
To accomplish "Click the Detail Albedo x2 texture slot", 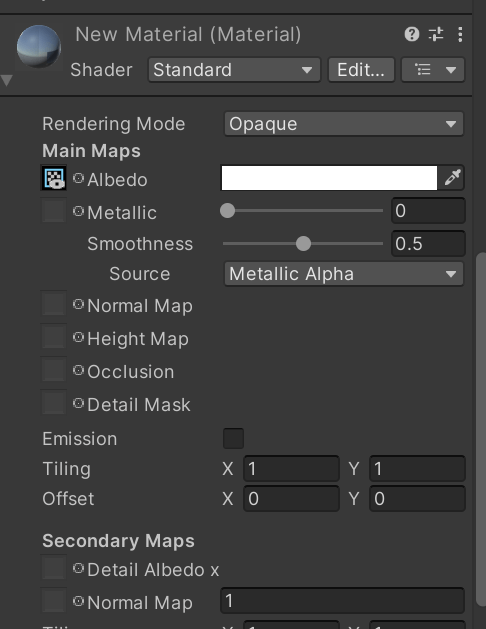I will tap(54, 568).
